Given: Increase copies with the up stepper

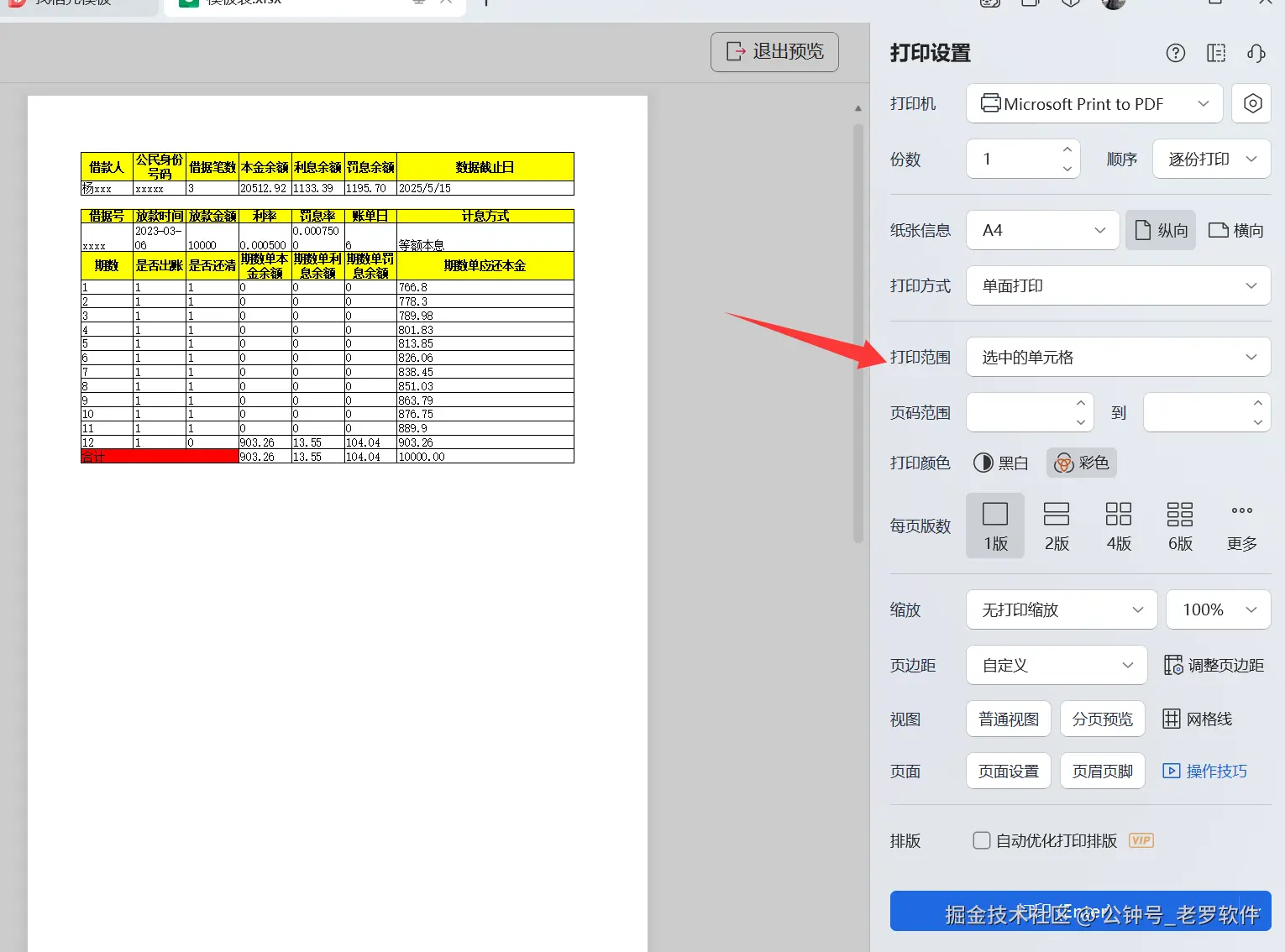Looking at the screenshot, I should [x=1067, y=149].
